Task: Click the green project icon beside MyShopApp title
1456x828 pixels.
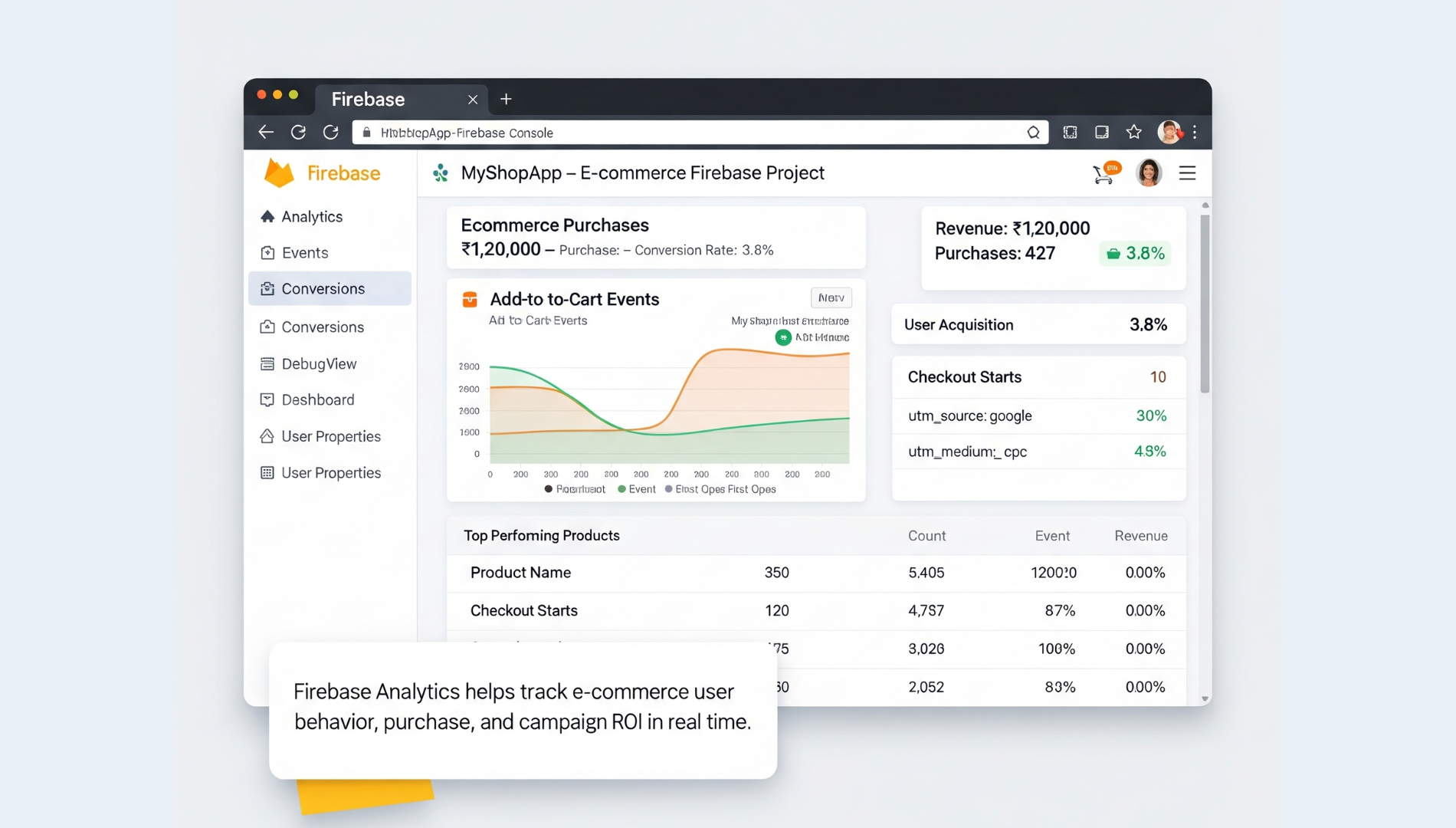Action: point(441,173)
